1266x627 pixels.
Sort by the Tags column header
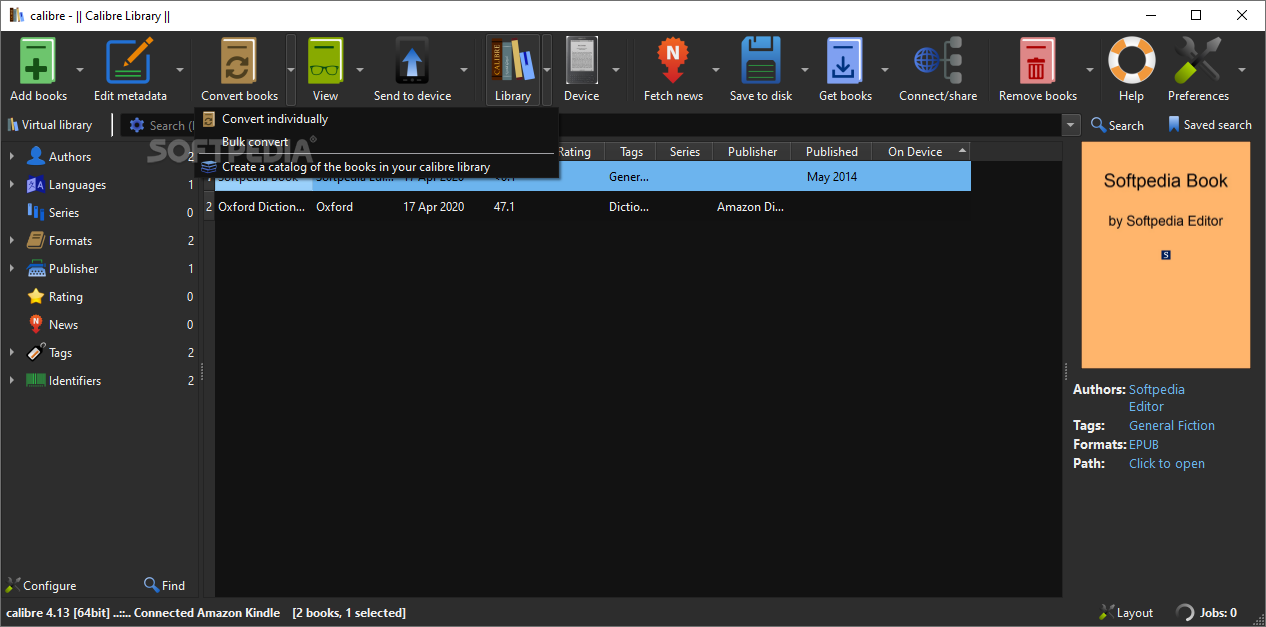point(631,152)
